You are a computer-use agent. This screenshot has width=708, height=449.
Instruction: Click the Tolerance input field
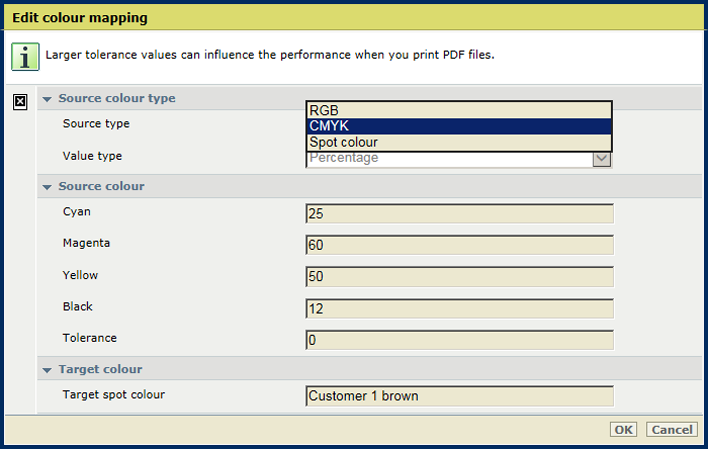coord(459,340)
